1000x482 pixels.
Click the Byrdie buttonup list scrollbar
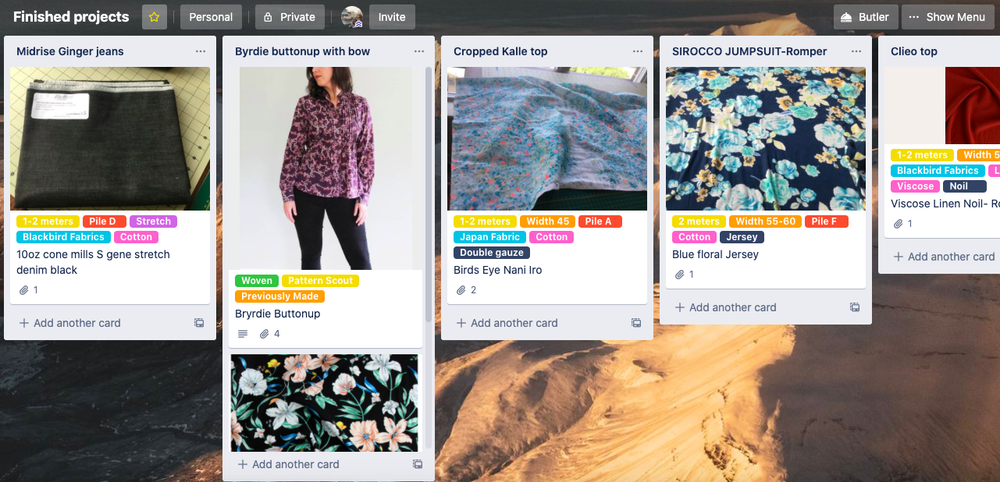coord(429,193)
